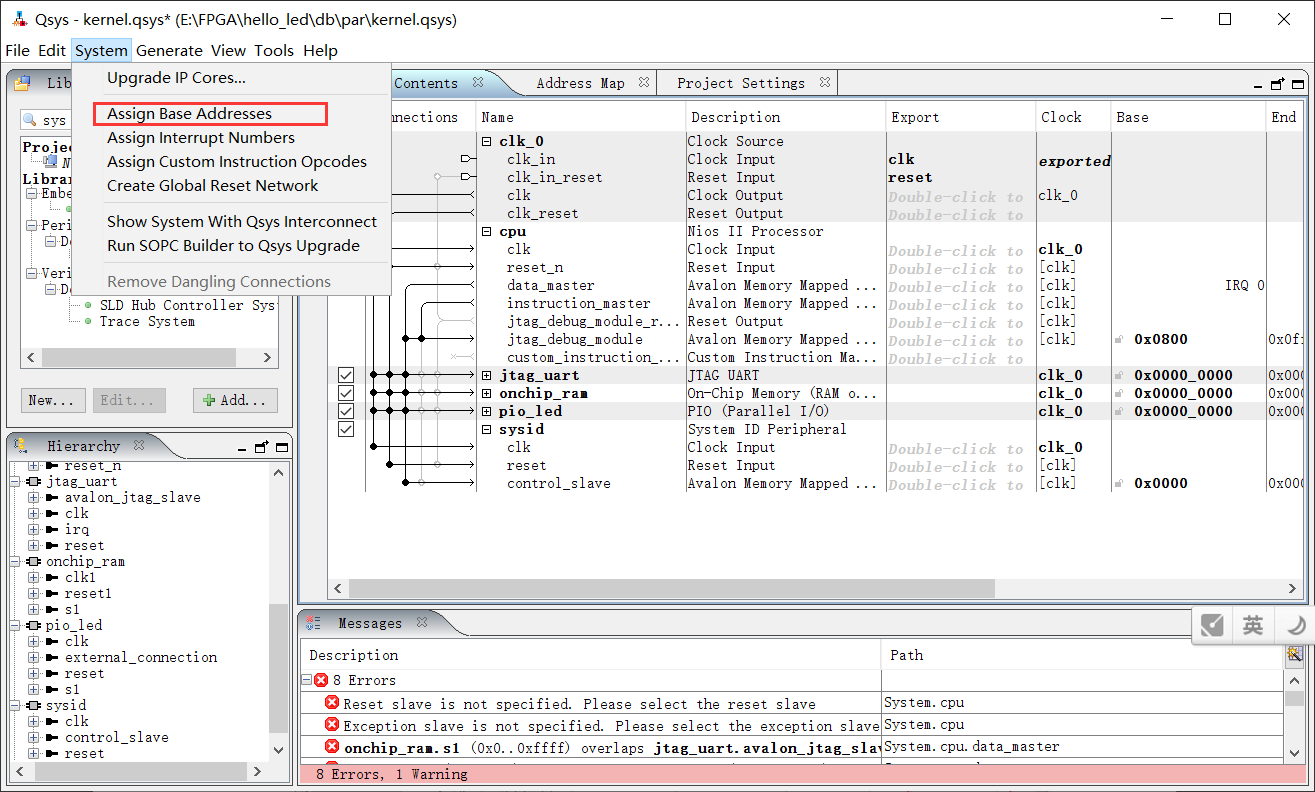The image size is (1315, 792).
Task: Click the Messages filter icon at right
Action: (x=1295, y=654)
